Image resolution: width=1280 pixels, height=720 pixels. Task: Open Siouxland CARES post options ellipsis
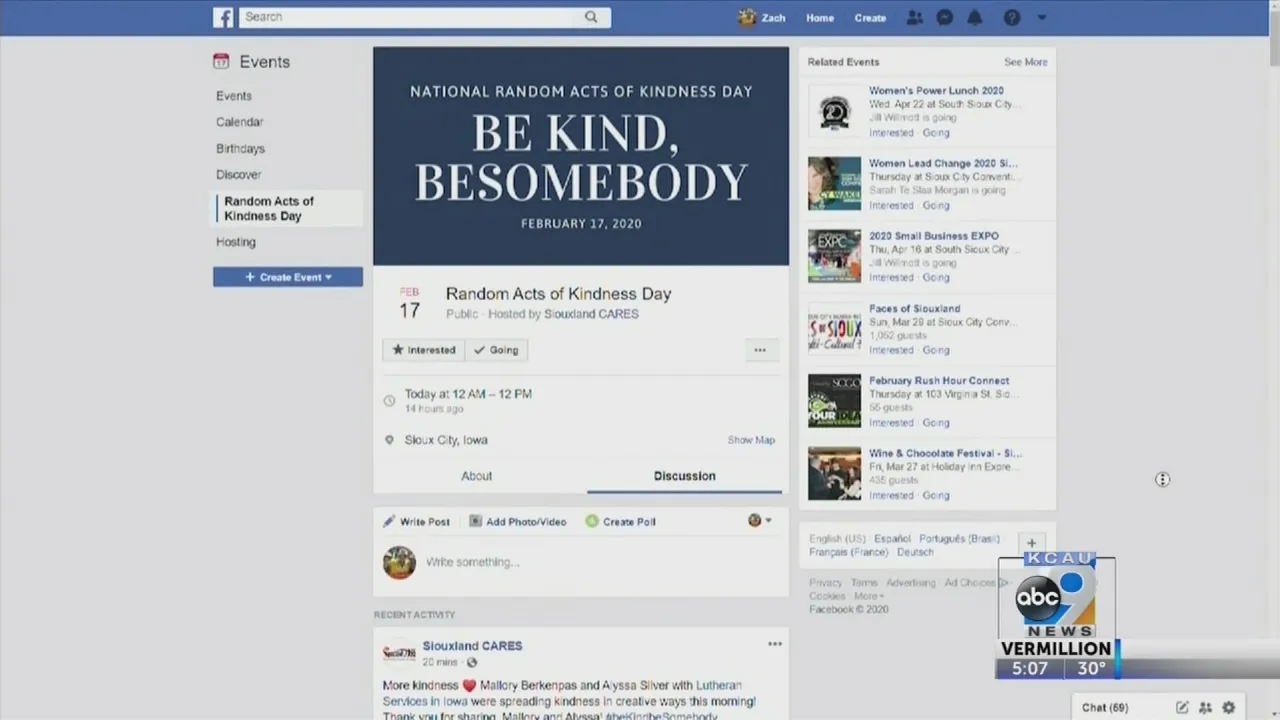(775, 644)
